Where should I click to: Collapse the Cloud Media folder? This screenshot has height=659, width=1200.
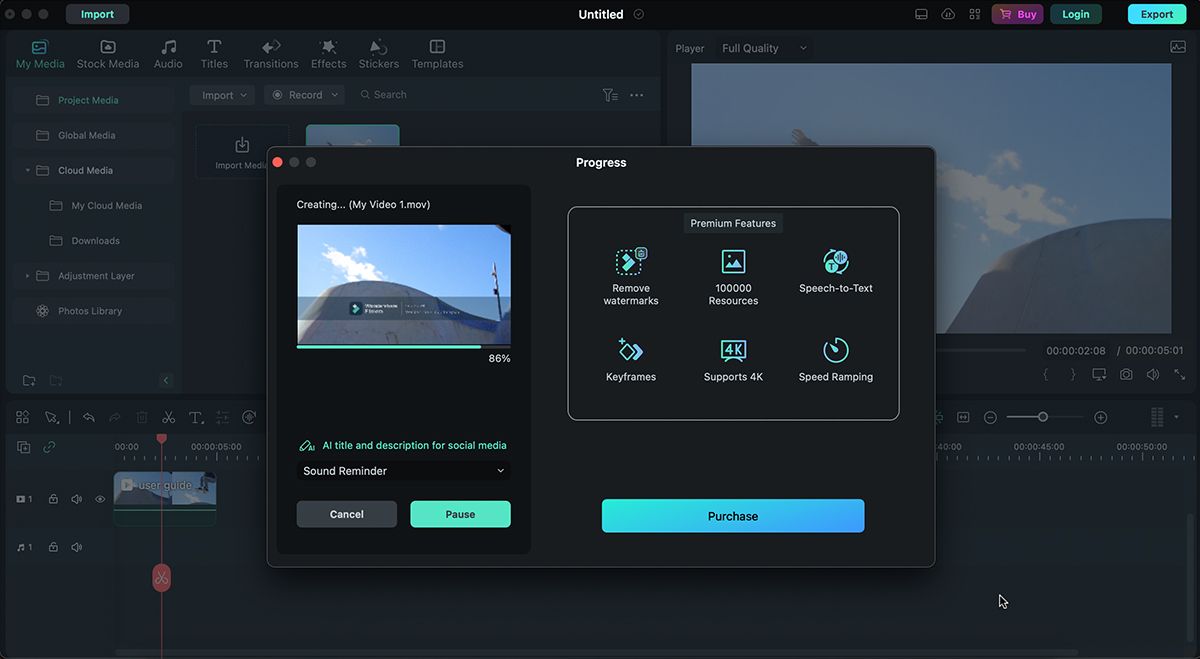pyautogui.click(x=28, y=170)
